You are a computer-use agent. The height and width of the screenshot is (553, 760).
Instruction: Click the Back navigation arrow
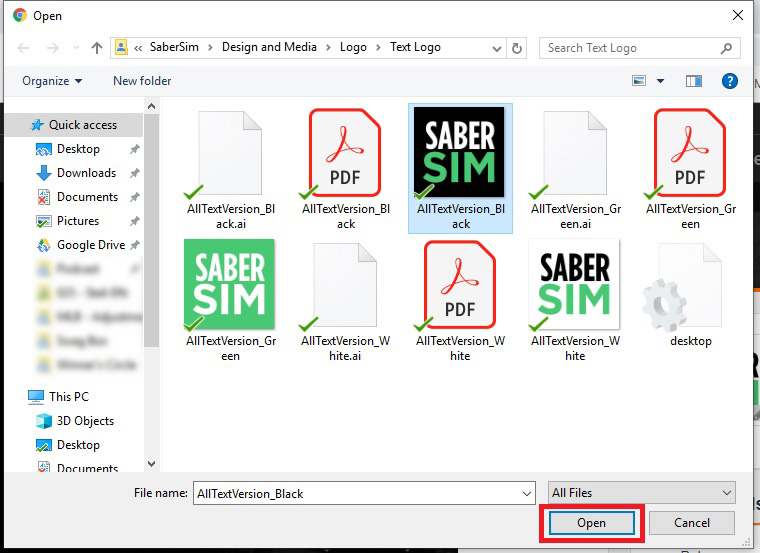click(x=23, y=47)
